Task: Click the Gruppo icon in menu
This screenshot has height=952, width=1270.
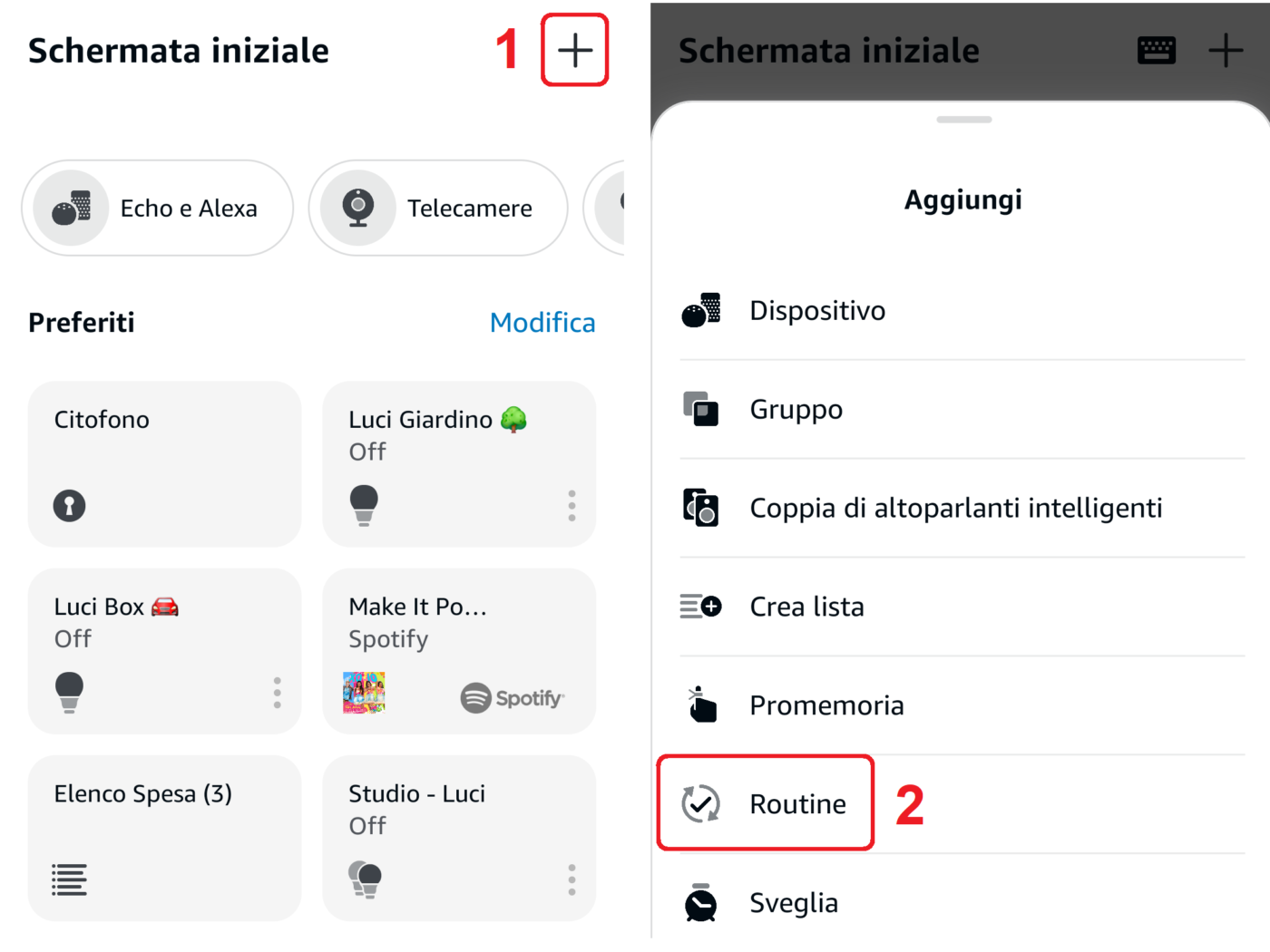Action: point(700,409)
